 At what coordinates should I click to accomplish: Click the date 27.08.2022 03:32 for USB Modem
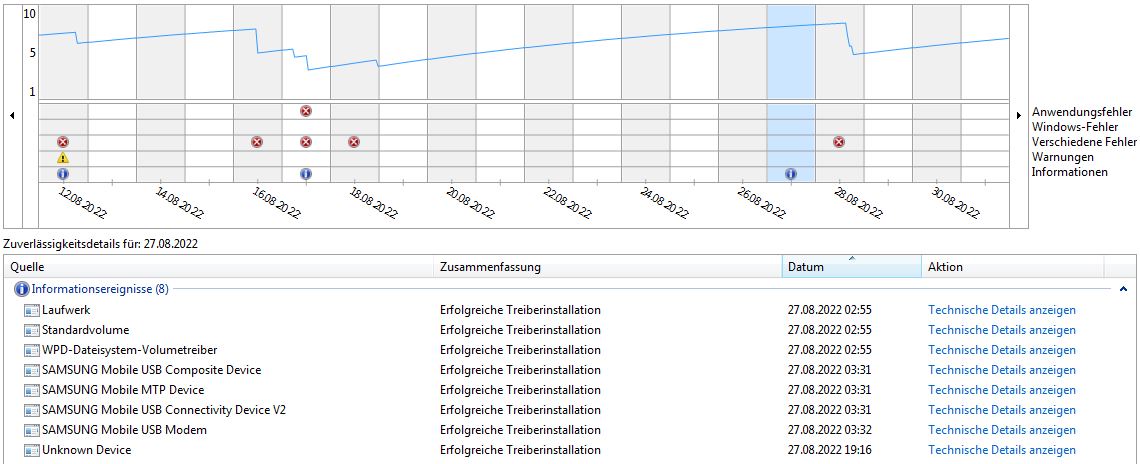click(830, 430)
